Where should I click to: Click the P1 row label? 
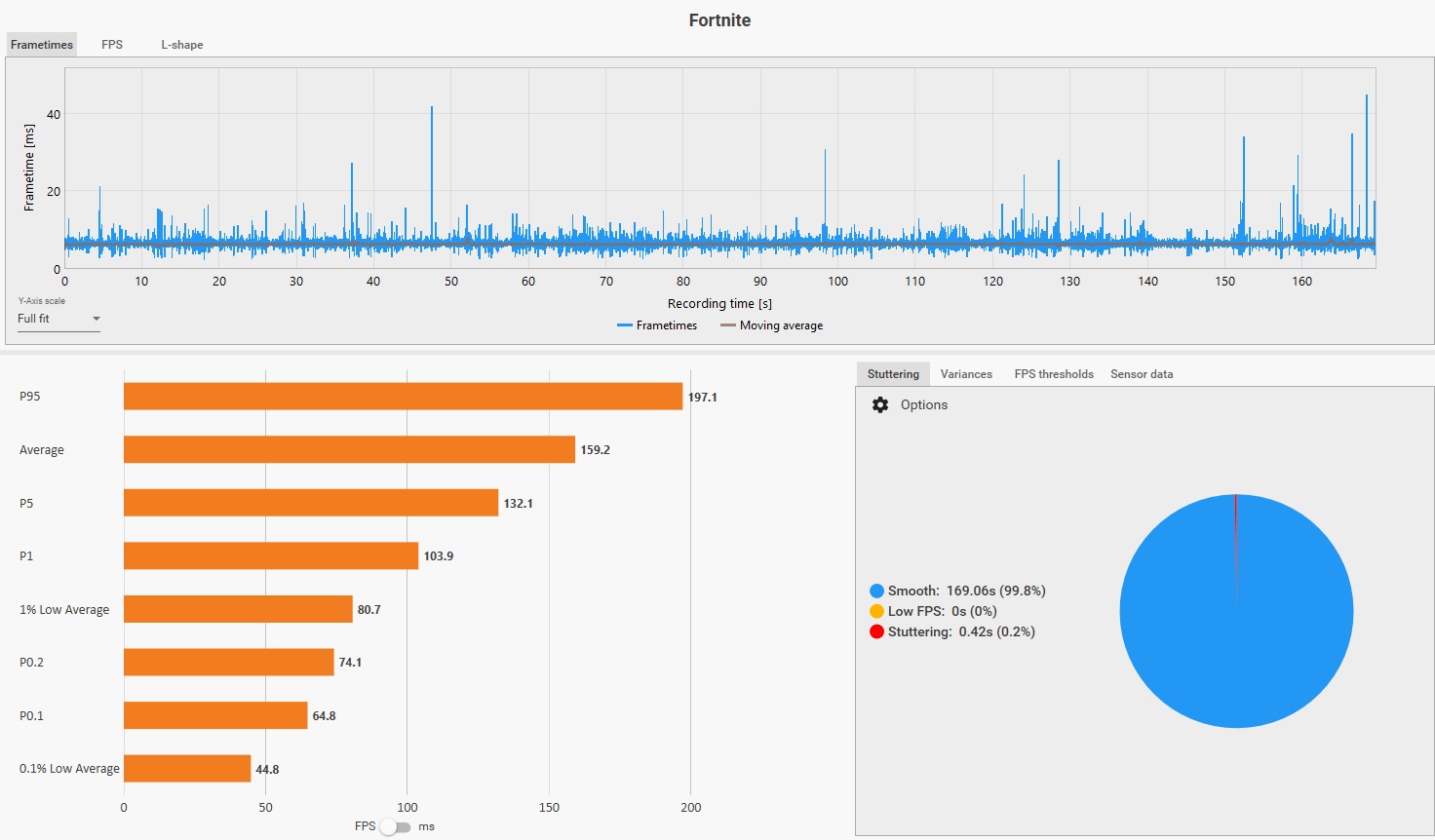click(26, 556)
